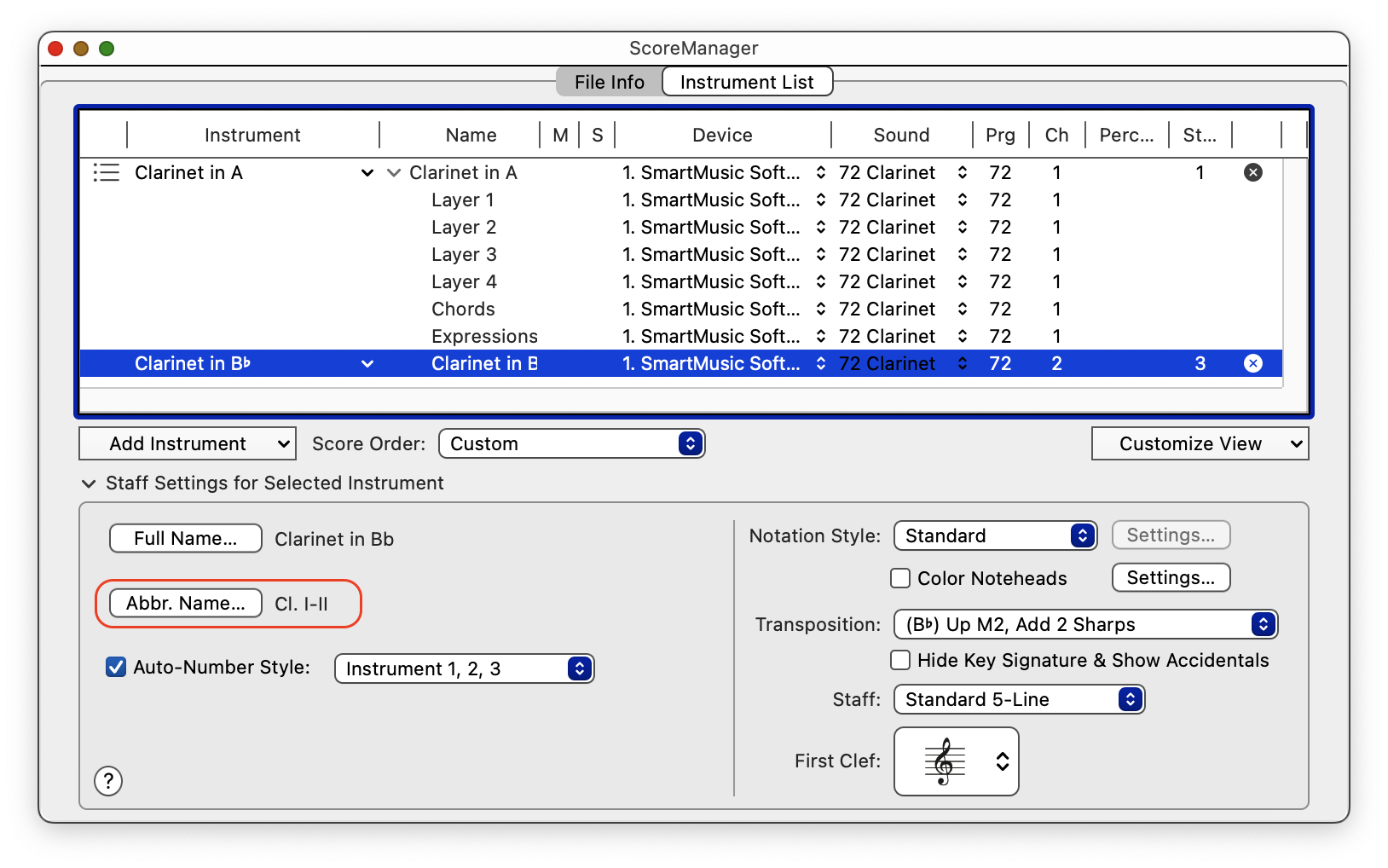Click the treble clef First Clef selector
The height and width of the screenshot is (868, 1388).
pos(956,761)
